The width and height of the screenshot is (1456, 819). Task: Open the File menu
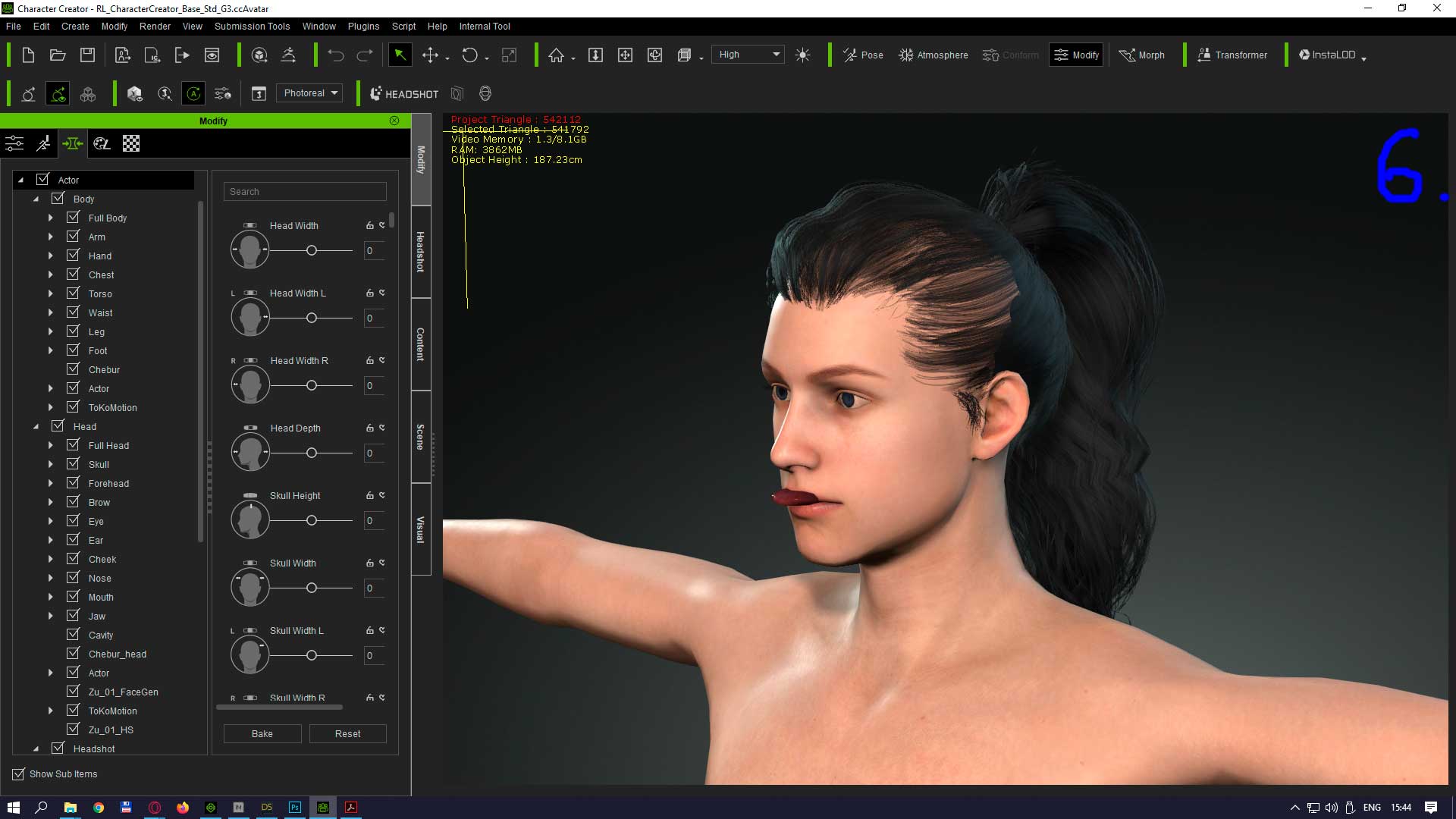pyautogui.click(x=14, y=26)
